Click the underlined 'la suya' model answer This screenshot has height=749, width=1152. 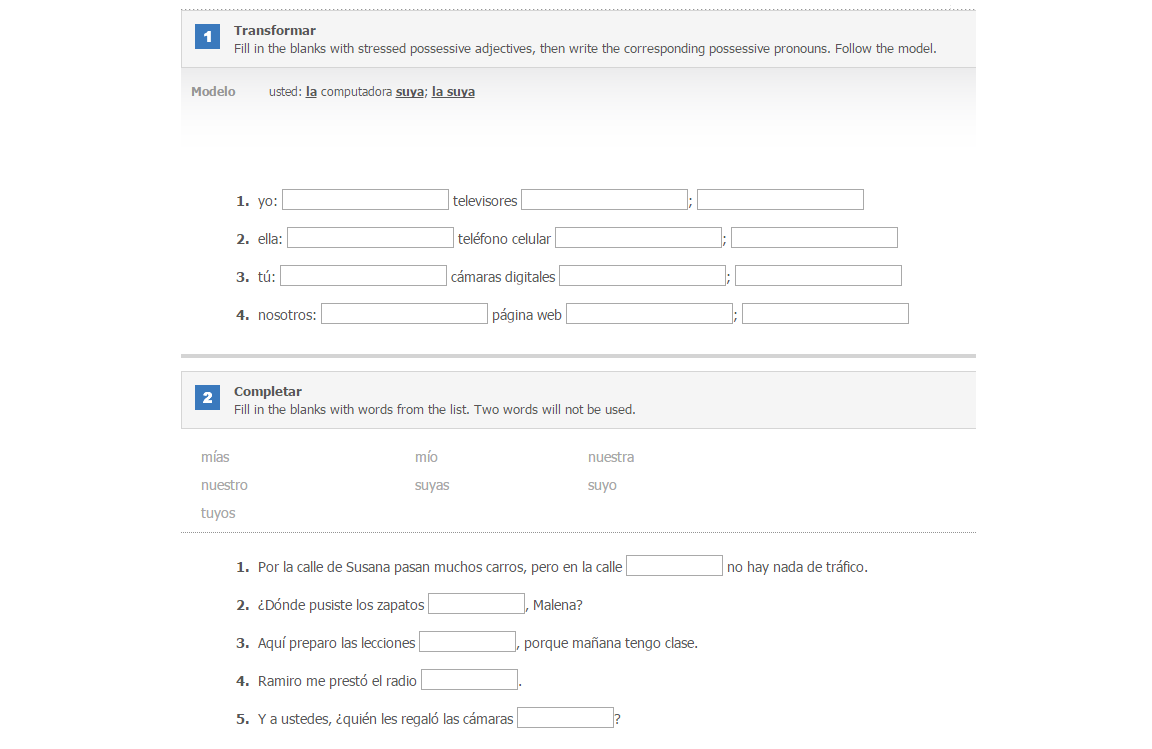click(453, 92)
